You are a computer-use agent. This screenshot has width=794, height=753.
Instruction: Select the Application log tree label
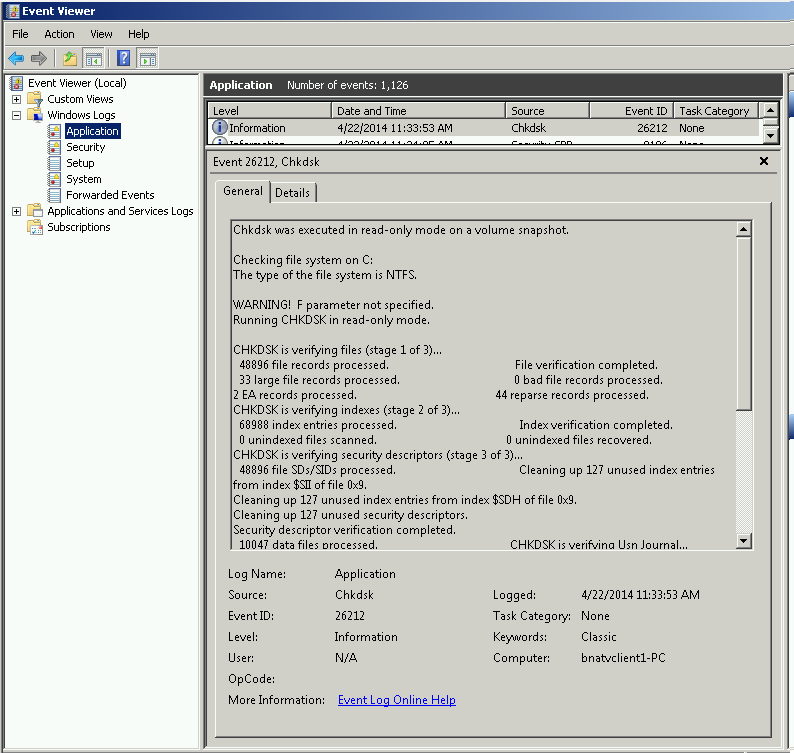pyautogui.click(x=93, y=131)
